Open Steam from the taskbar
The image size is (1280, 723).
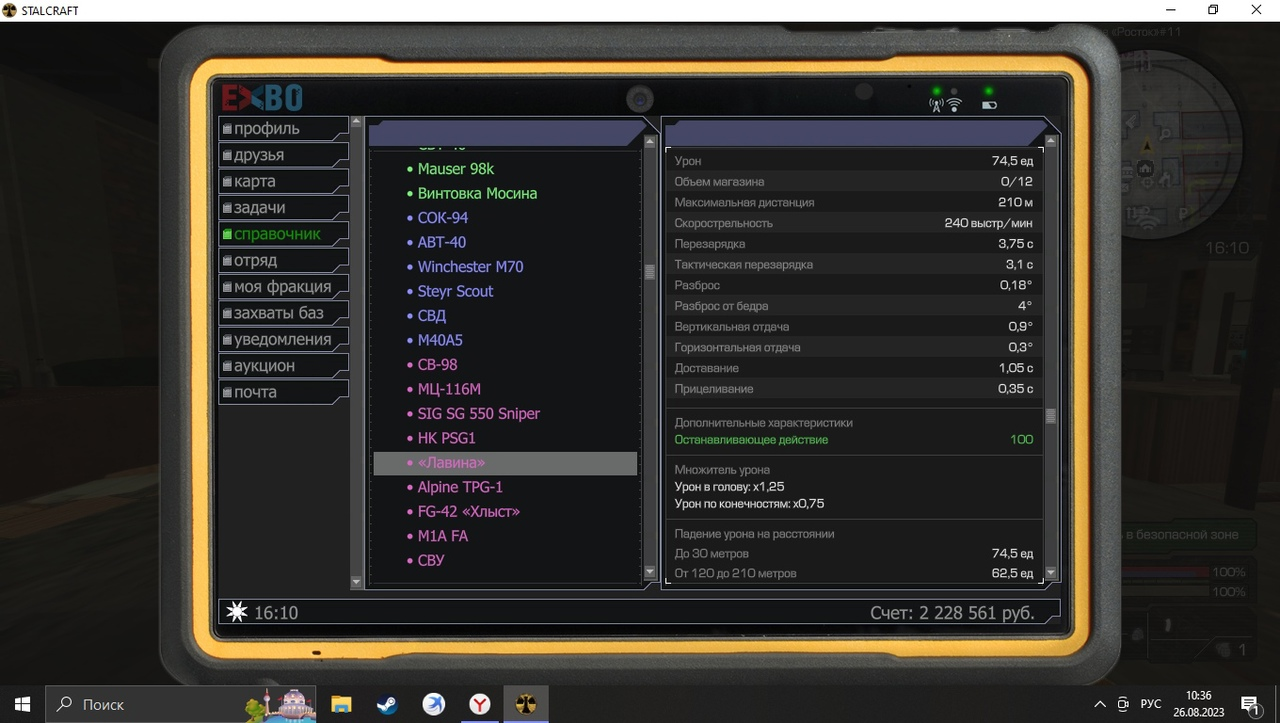[387, 704]
